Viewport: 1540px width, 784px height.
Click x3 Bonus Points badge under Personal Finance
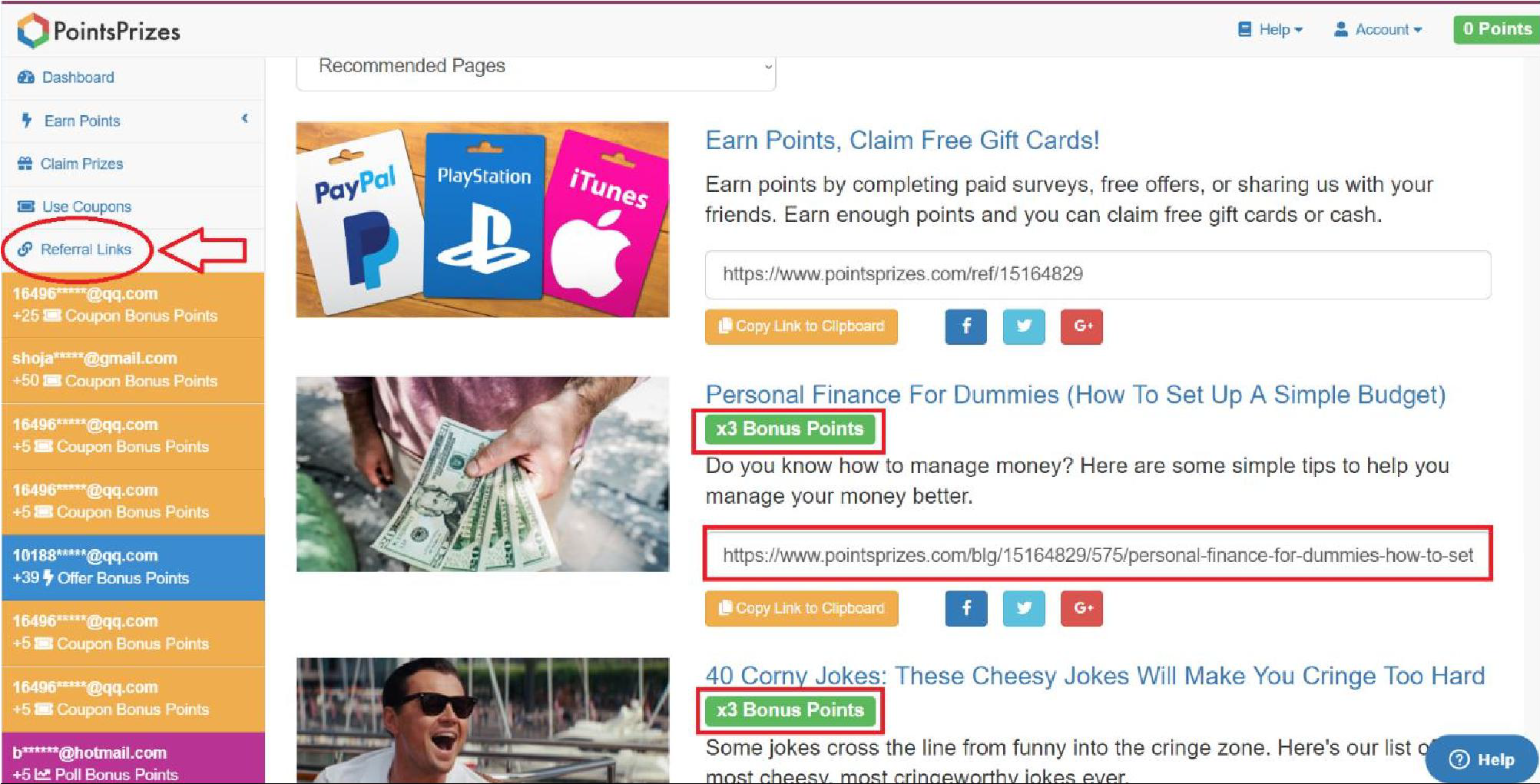(x=790, y=429)
